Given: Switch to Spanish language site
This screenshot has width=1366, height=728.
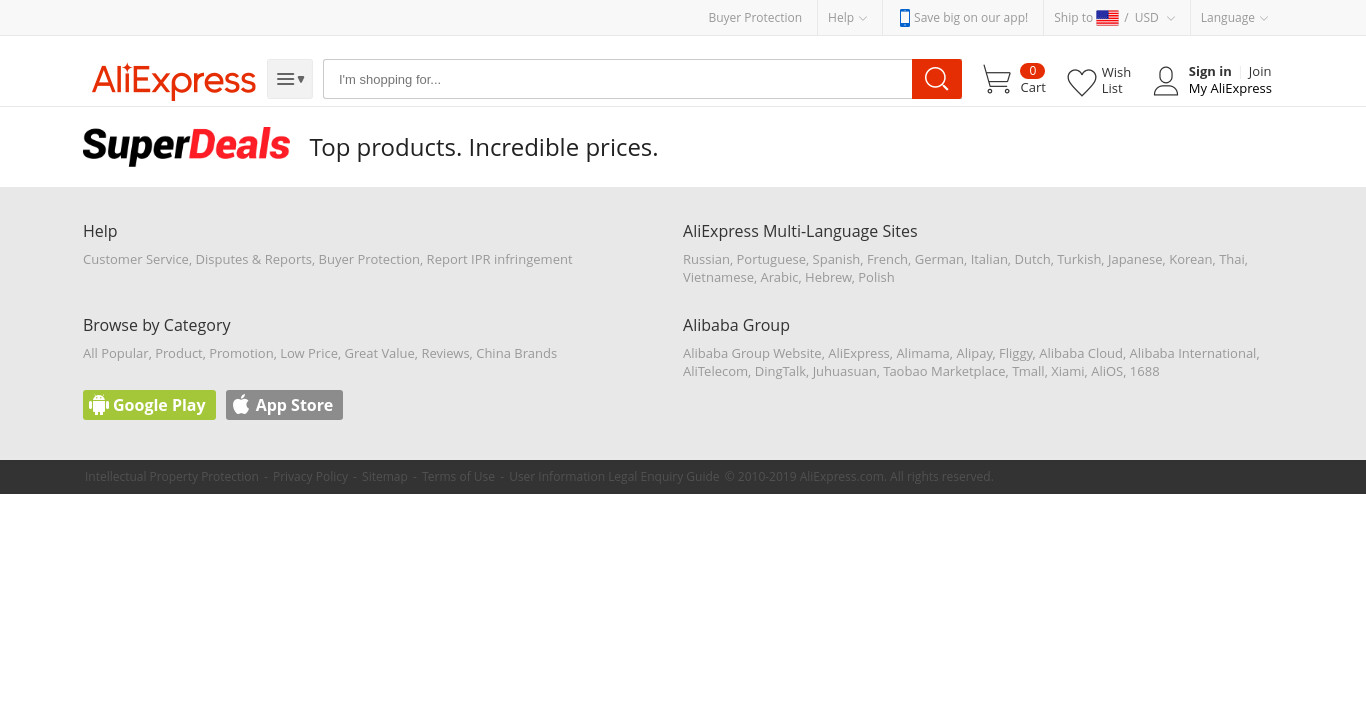Looking at the screenshot, I should click(836, 259).
